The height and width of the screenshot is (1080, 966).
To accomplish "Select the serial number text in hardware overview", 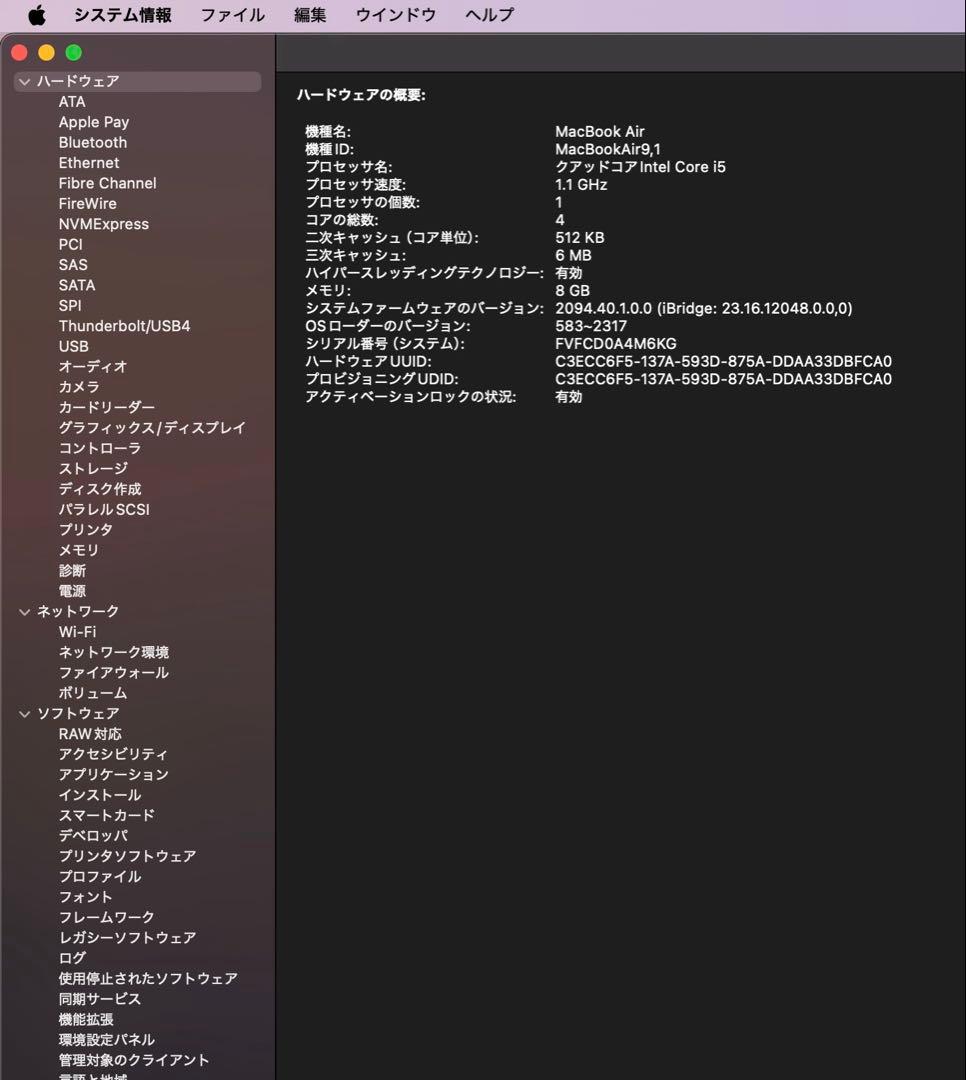I will pyautogui.click(x=620, y=343).
